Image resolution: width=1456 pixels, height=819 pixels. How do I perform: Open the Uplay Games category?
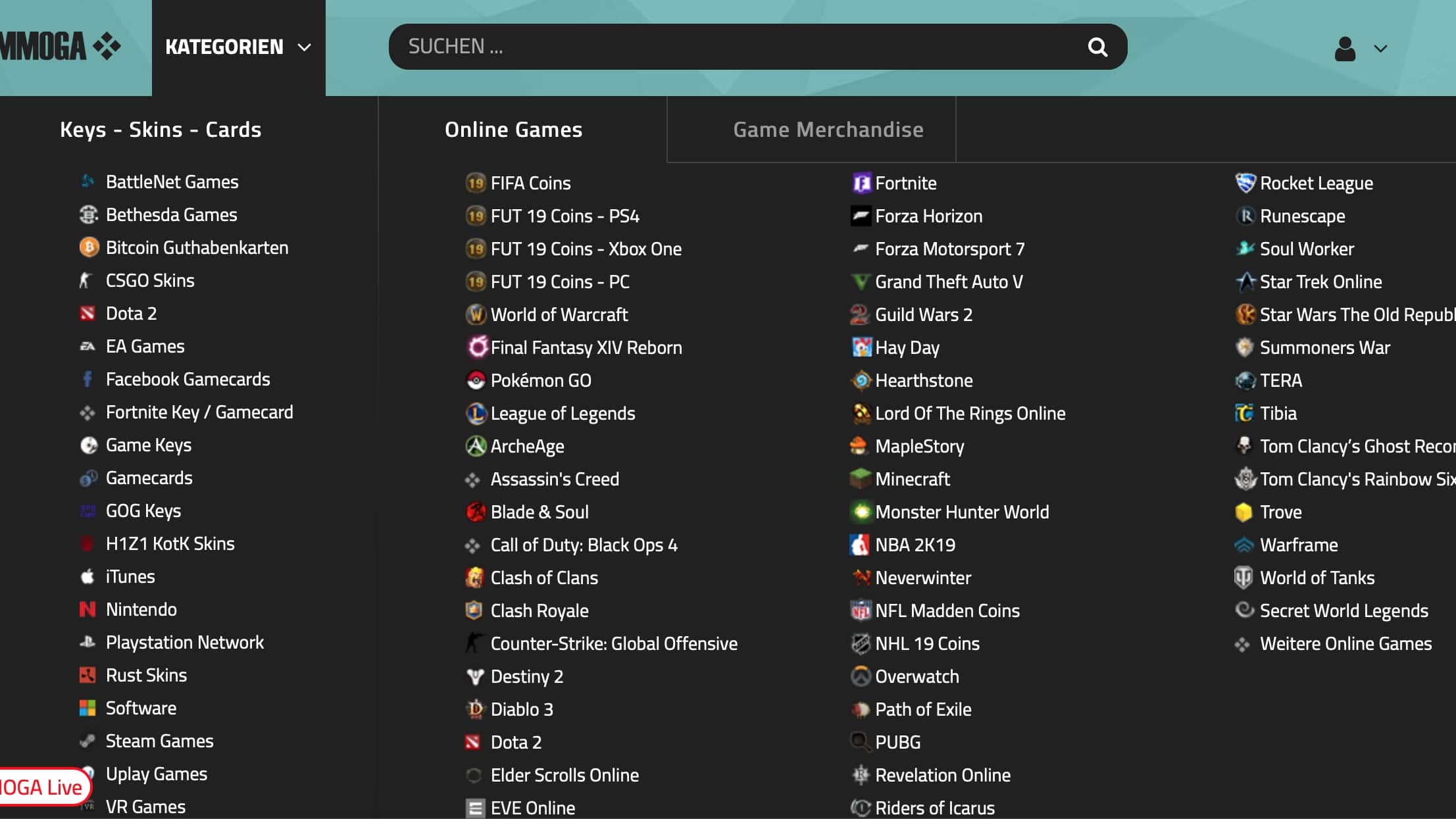pos(157,774)
